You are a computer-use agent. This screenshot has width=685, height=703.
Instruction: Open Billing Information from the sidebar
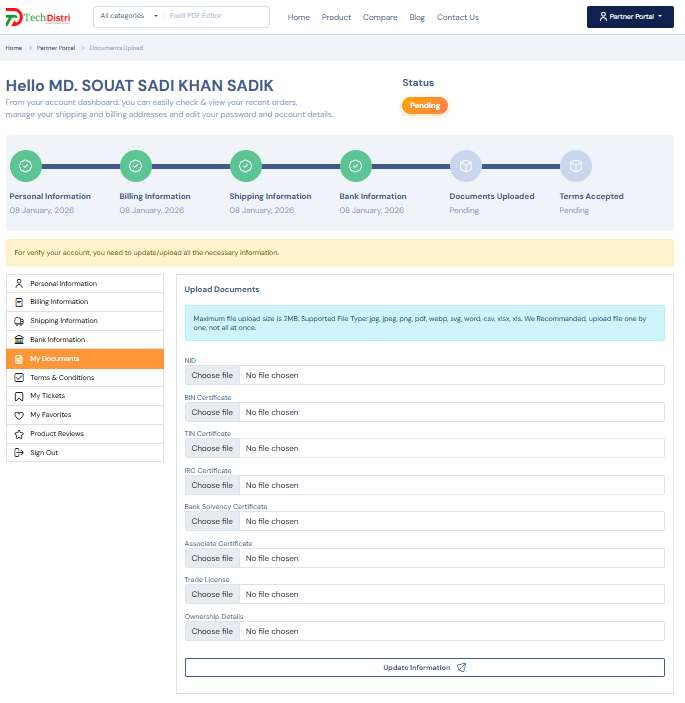(85, 302)
